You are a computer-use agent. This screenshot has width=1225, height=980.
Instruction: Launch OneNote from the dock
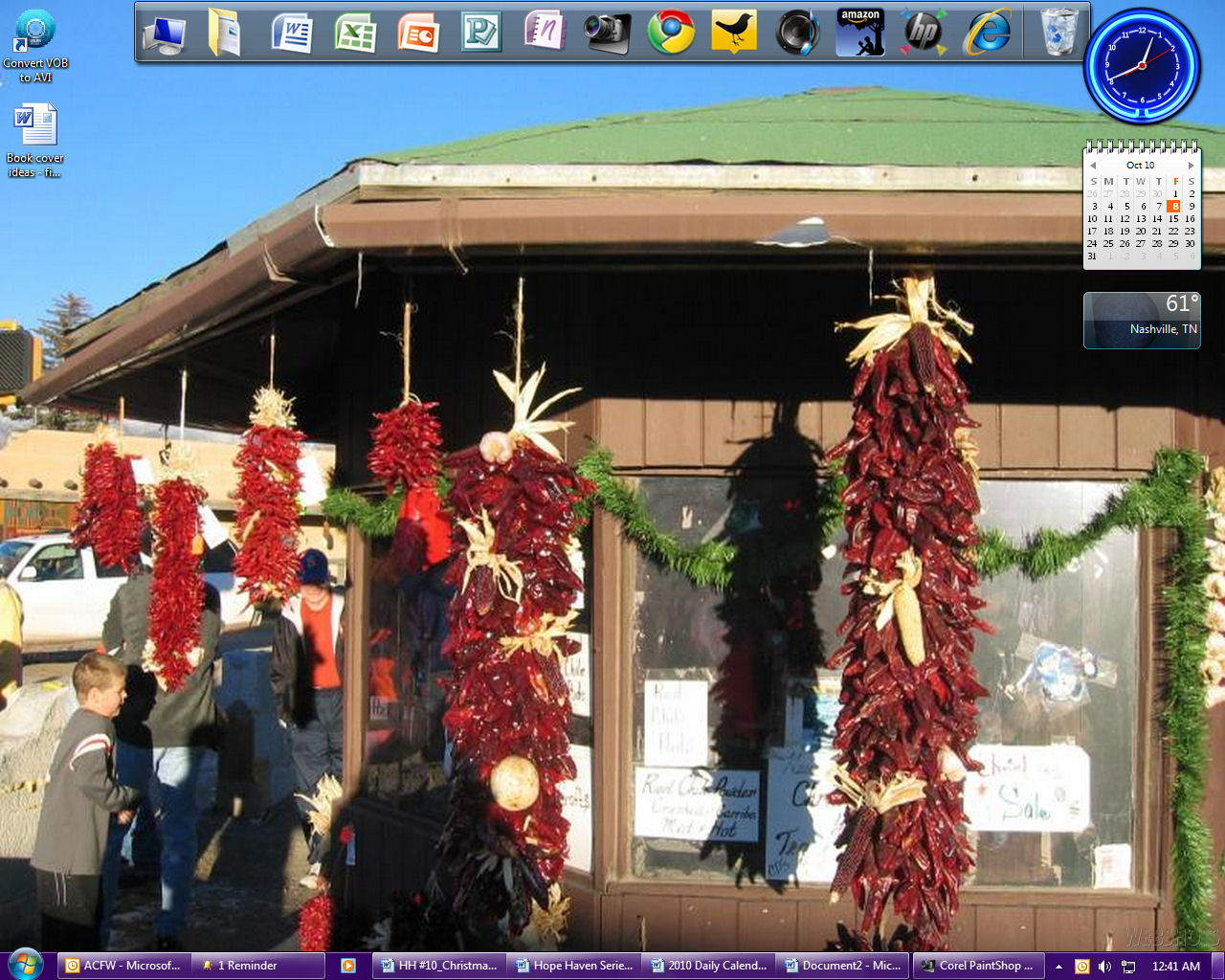click(x=545, y=32)
